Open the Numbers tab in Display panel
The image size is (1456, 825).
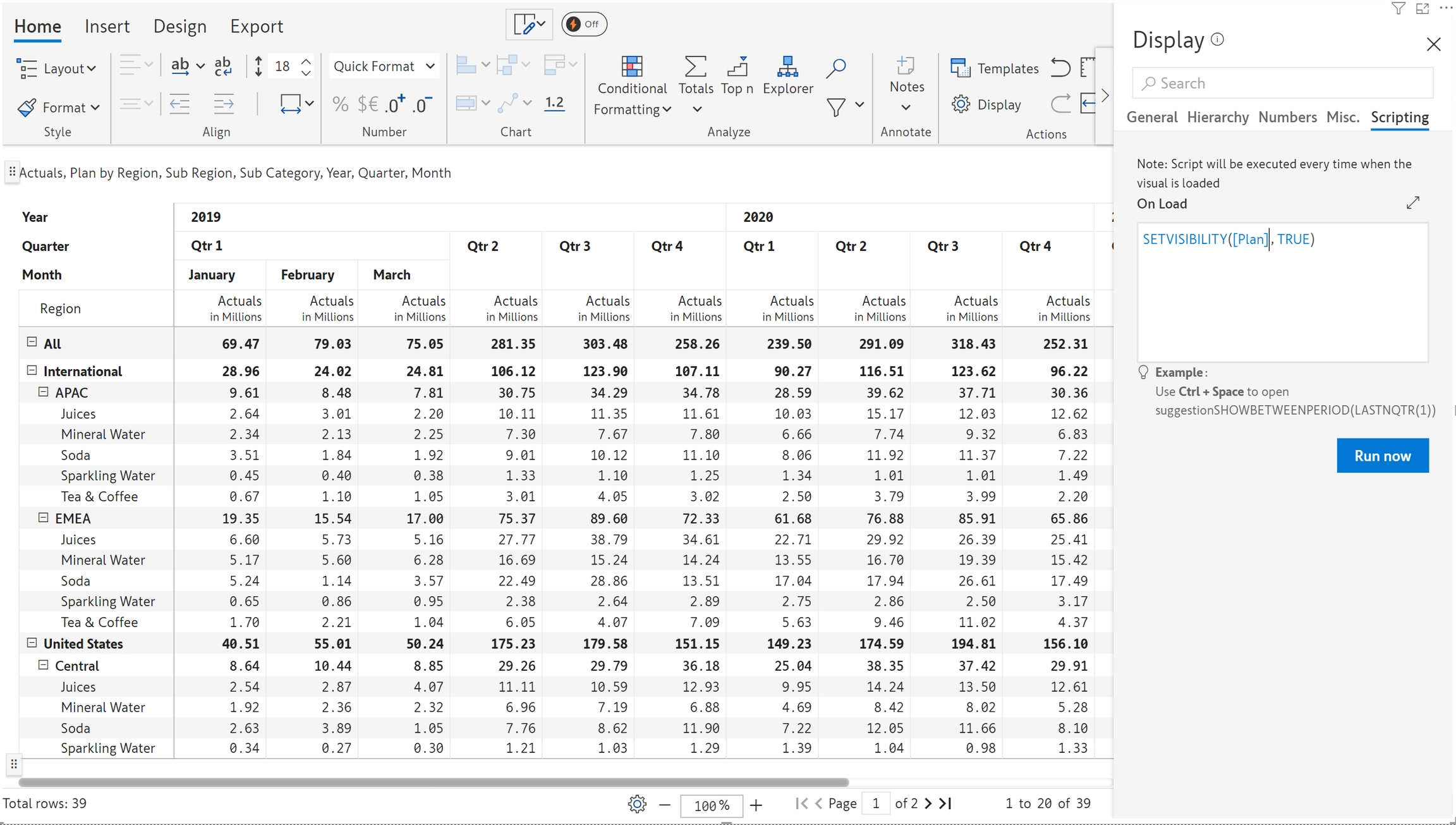(1287, 117)
